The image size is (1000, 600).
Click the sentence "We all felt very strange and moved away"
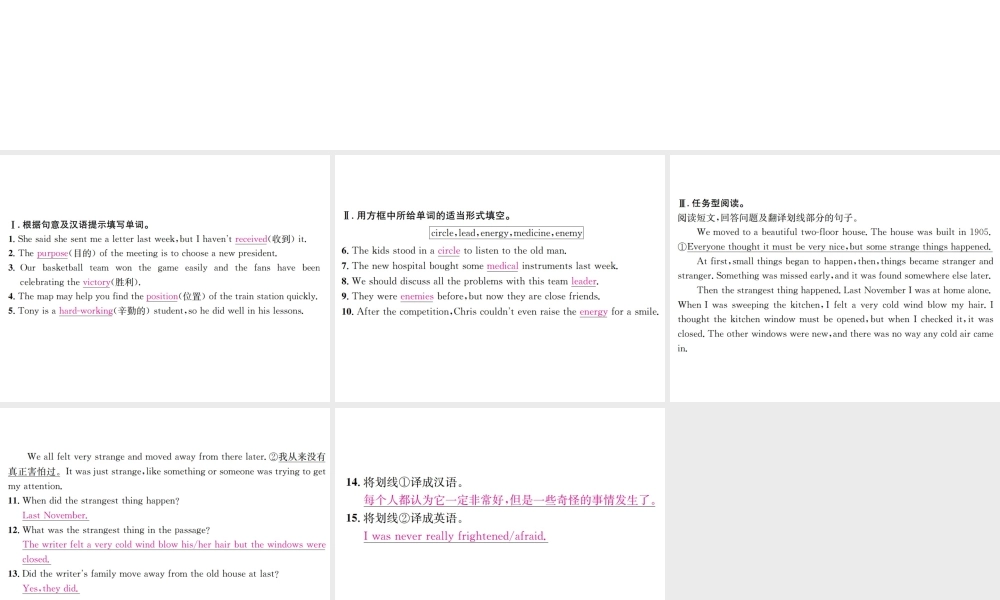point(146,457)
